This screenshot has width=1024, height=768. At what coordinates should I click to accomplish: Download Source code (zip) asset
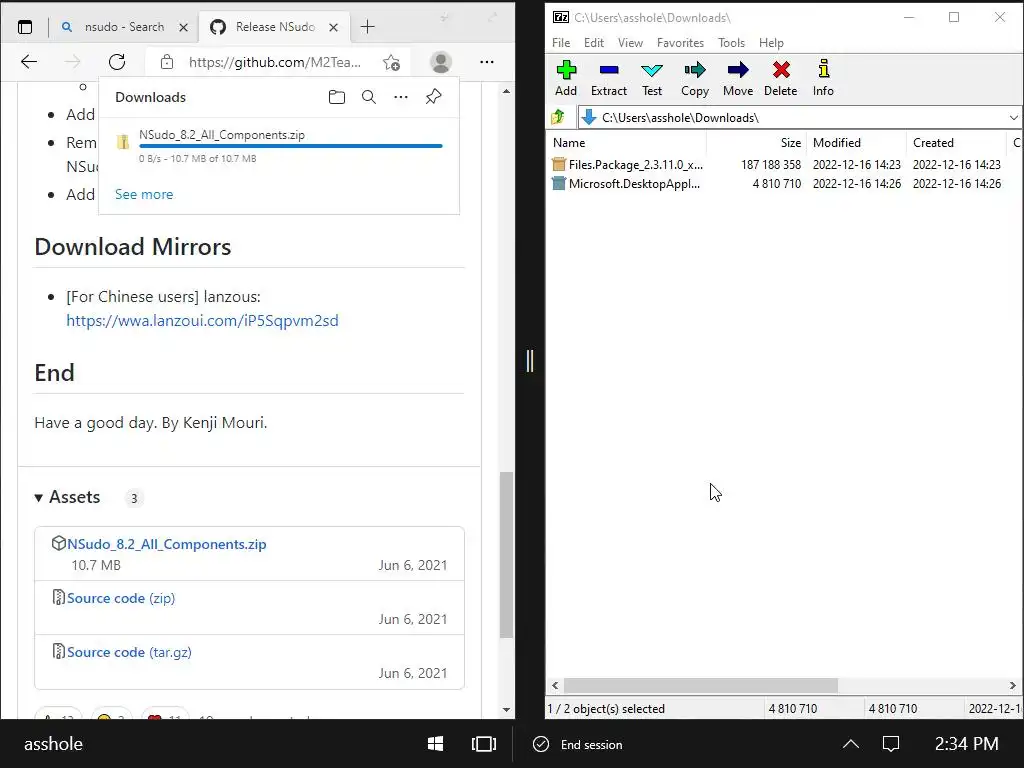click(x=121, y=598)
